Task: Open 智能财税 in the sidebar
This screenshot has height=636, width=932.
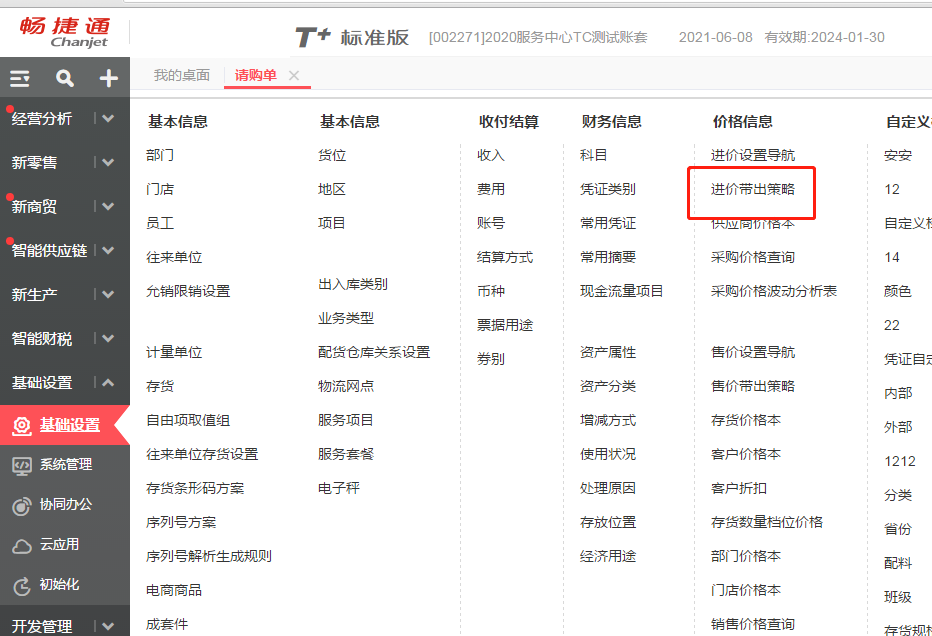Action: point(42,339)
